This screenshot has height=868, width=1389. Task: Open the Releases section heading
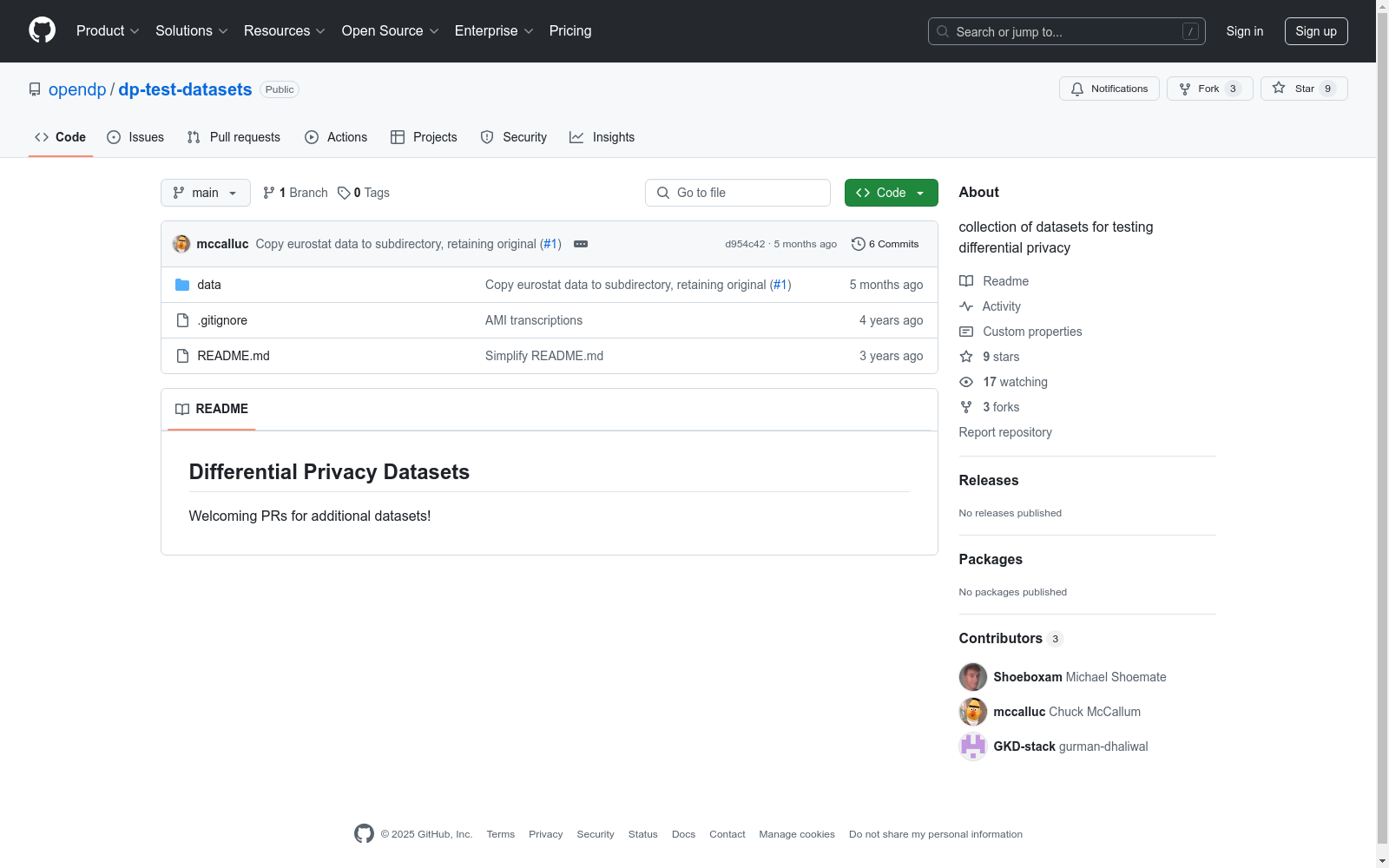989,481
